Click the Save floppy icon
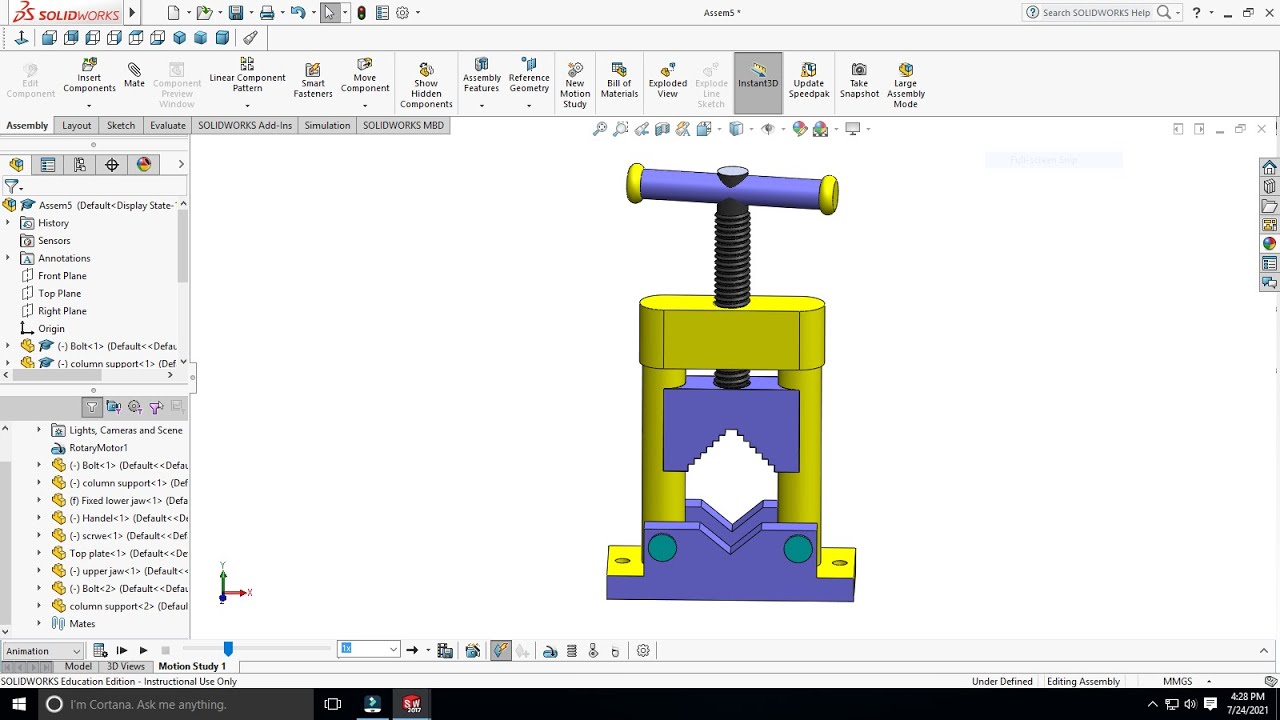This screenshot has height=720, width=1280. click(236, 13)
